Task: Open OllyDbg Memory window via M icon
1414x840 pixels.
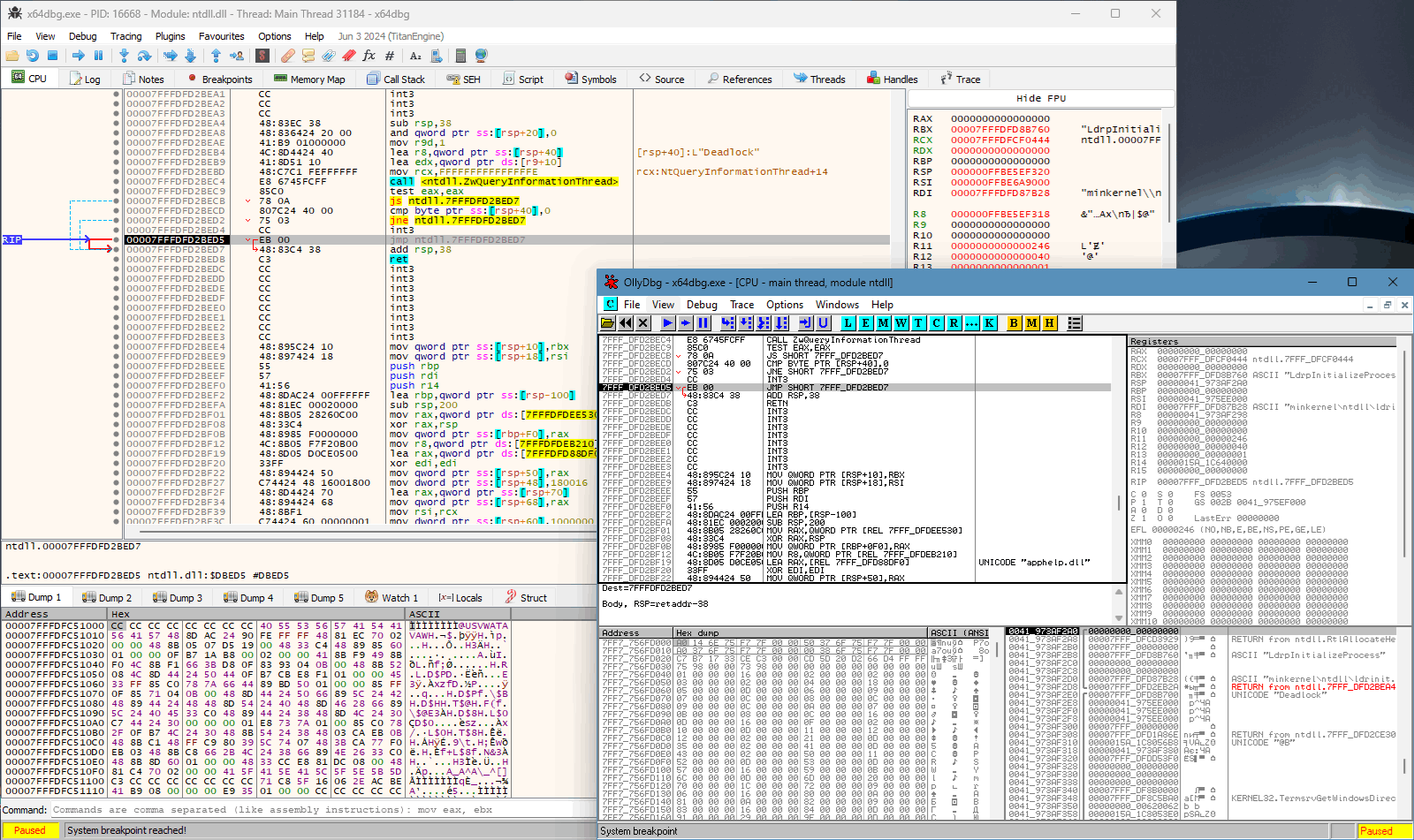Action: (884, 323)
